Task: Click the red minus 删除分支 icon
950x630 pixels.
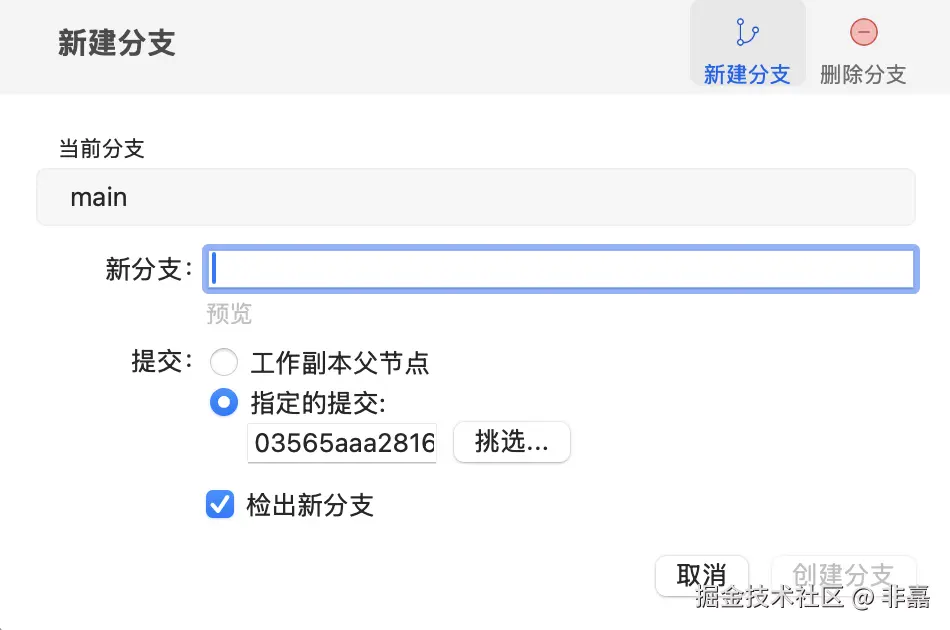Action: click(x=862, y=32)
